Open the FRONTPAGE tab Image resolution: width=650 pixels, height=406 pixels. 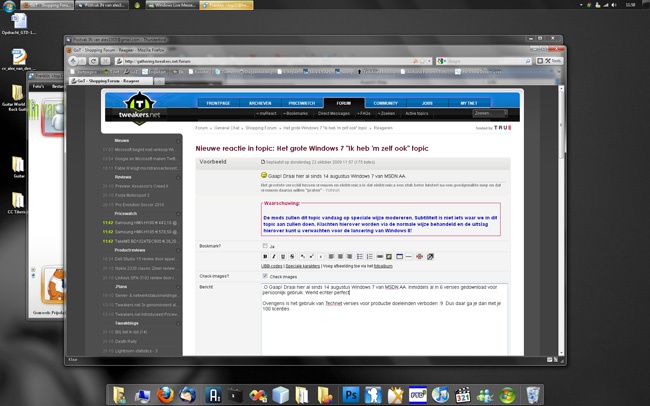point(218,103)
